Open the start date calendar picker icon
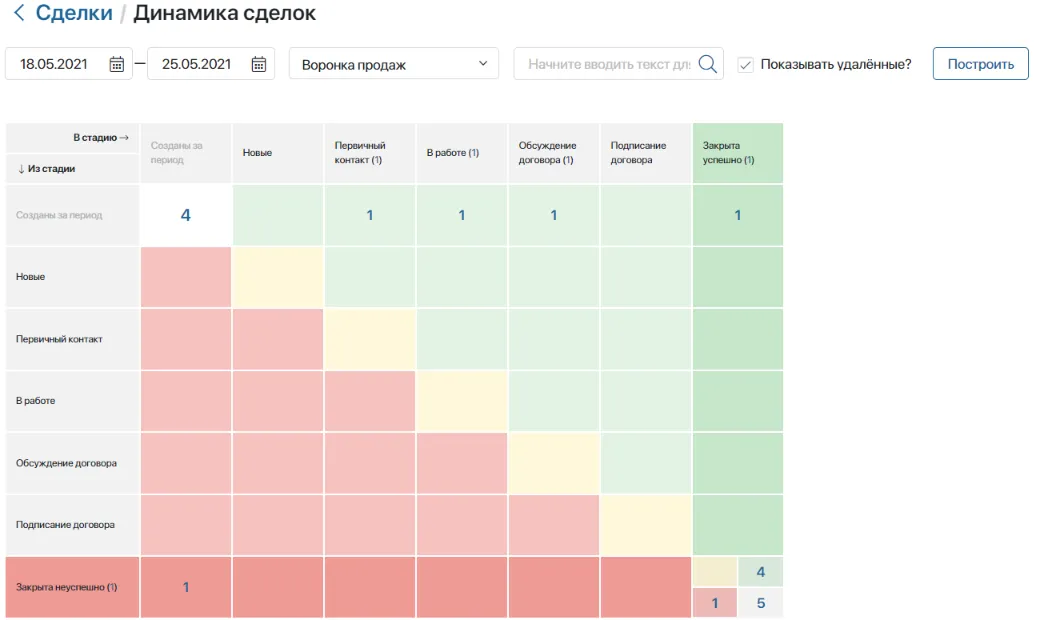Viewport: 1041px width, 620px height. (x=115, y=63)
